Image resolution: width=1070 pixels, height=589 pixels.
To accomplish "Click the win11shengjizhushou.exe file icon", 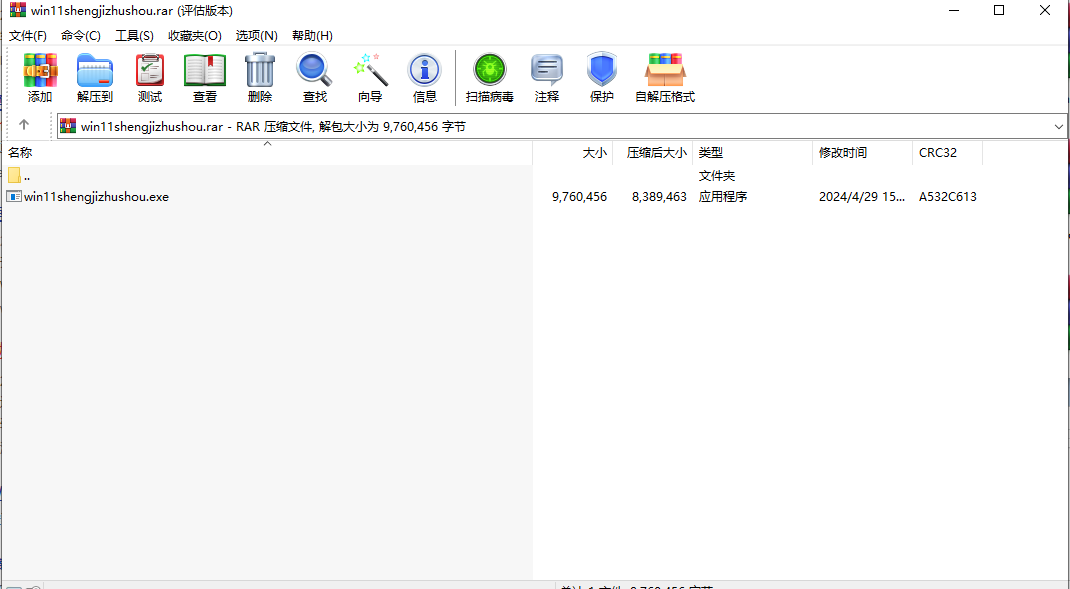I will tap(14, 197).
